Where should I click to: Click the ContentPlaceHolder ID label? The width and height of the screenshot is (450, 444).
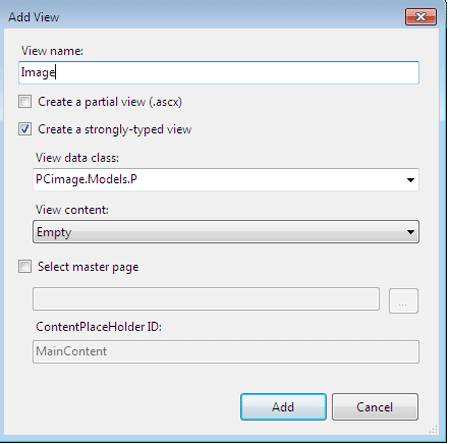pos(99,327)
